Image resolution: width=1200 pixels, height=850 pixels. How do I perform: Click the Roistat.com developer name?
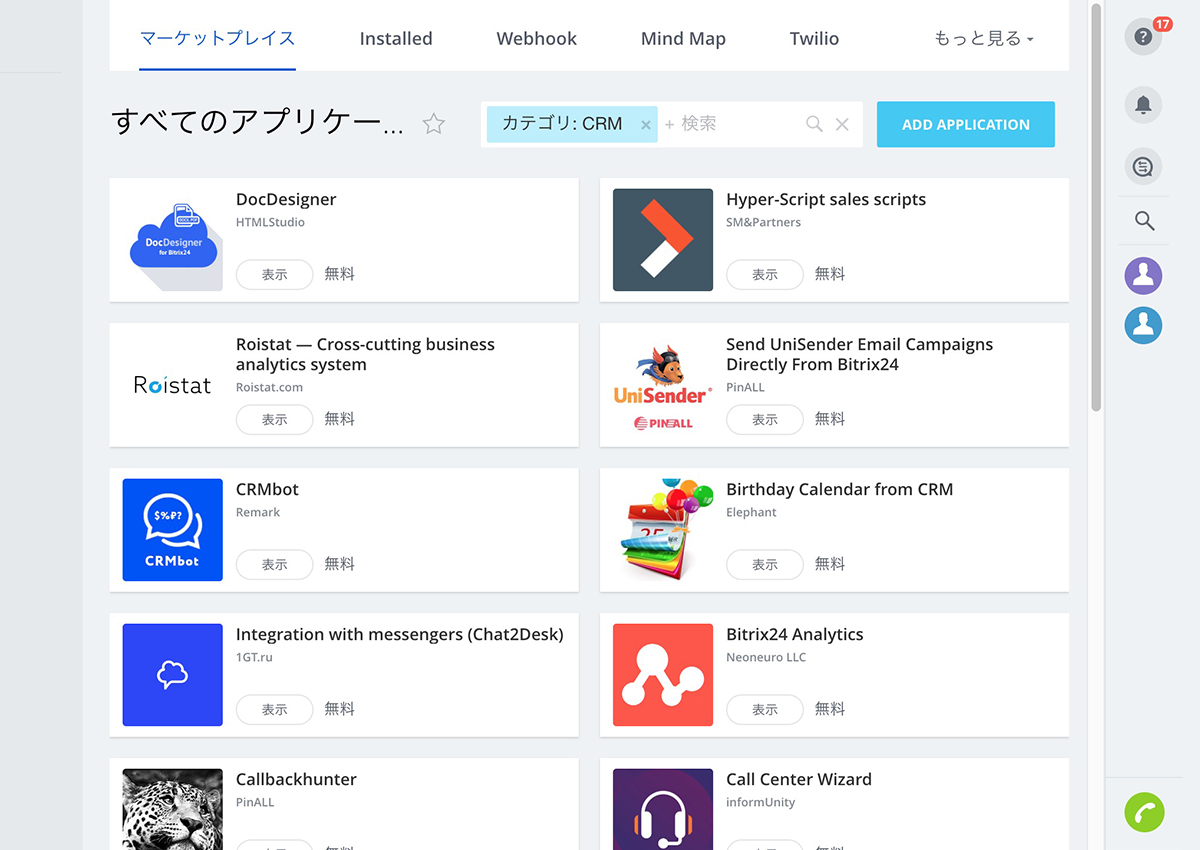pos(269,387)
